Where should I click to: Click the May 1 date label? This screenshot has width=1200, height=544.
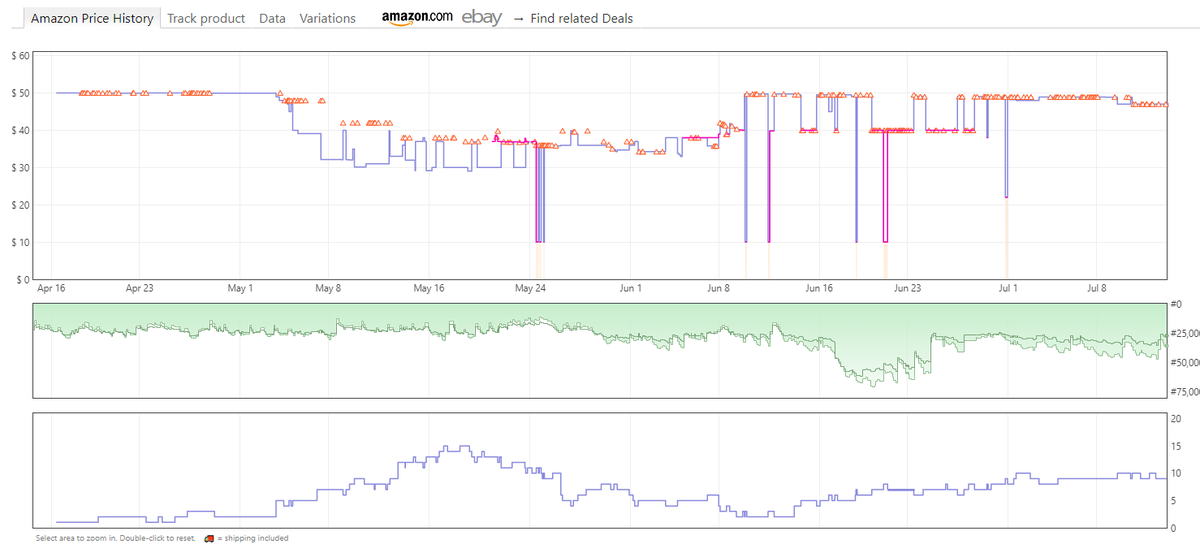[x=241, y=288]
